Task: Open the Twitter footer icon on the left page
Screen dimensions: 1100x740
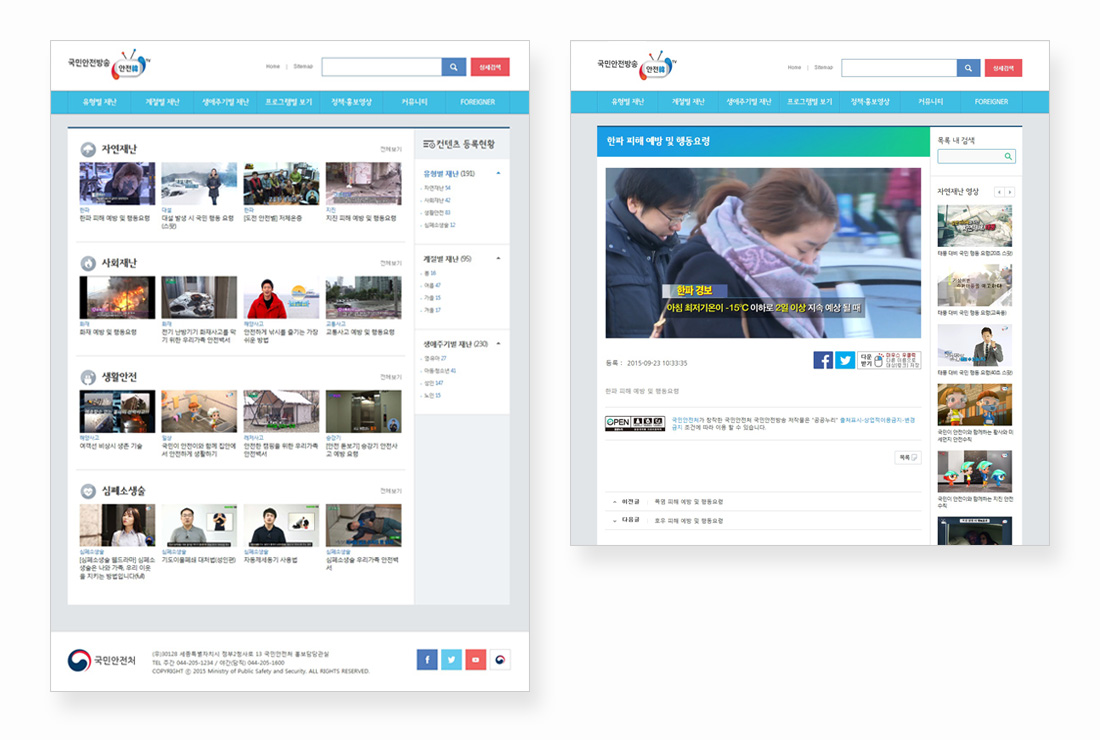Action: point(451,659)
